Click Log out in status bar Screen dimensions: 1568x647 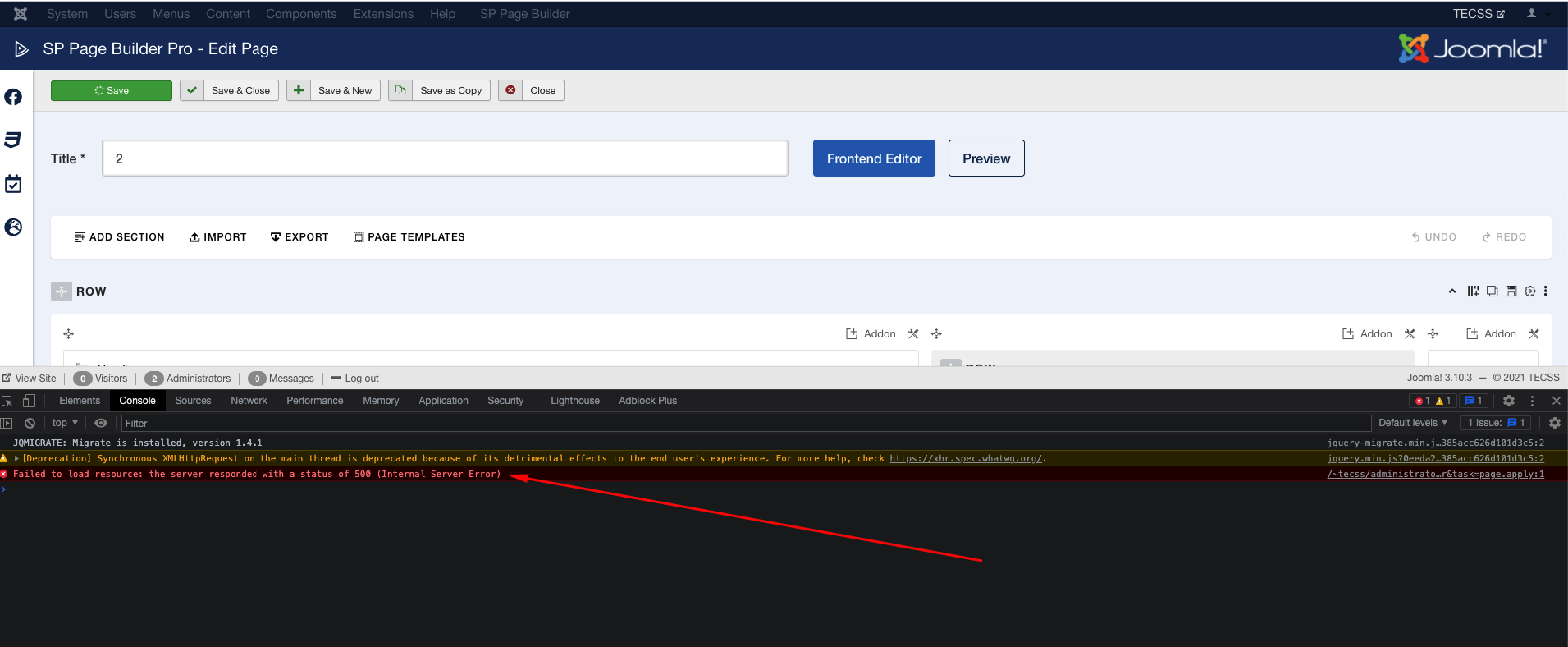pos(355,379)
